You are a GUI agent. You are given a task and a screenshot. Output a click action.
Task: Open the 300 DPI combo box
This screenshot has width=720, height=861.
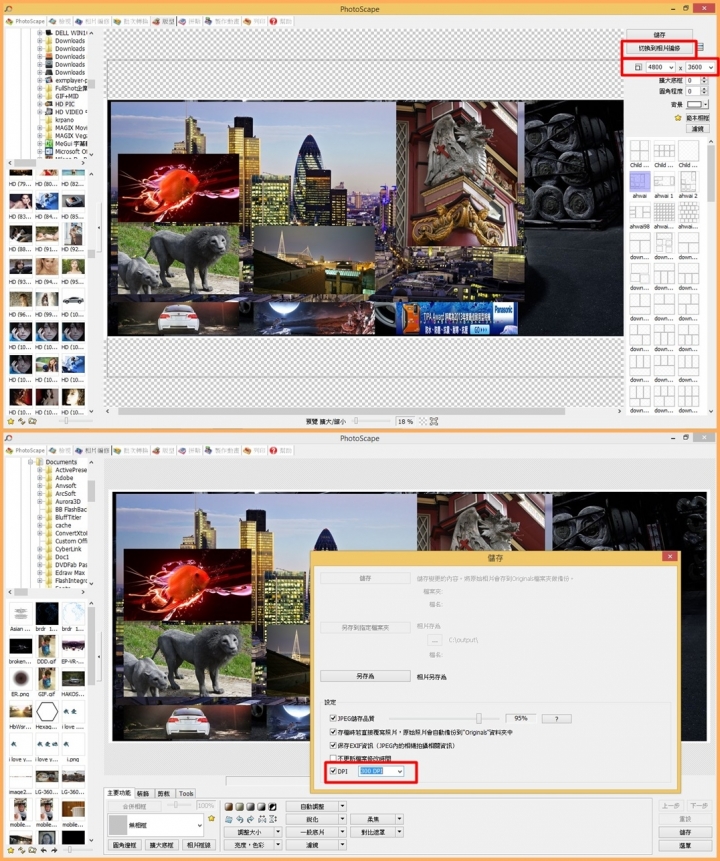(x=381, y=771)
